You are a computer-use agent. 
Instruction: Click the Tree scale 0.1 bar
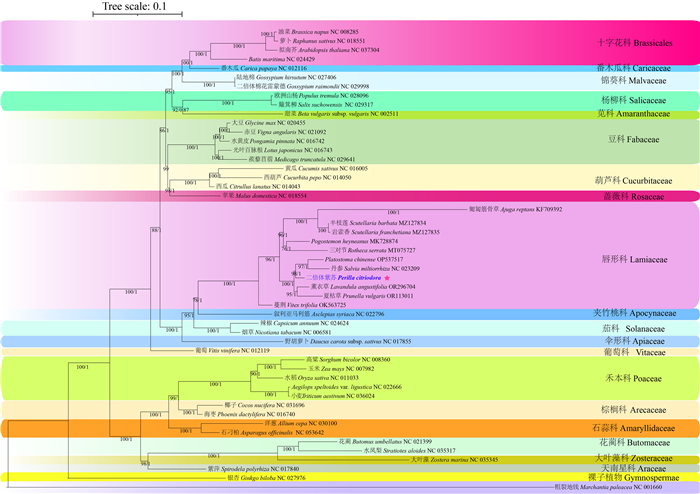pos(130,18)
